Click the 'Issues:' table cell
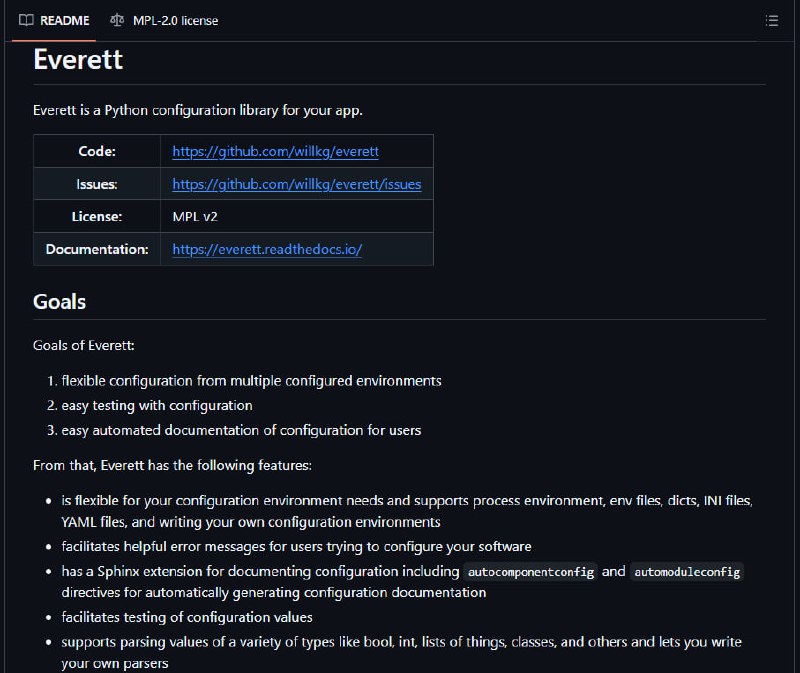This screenshot has height=673, width=800. coord(97,184)
